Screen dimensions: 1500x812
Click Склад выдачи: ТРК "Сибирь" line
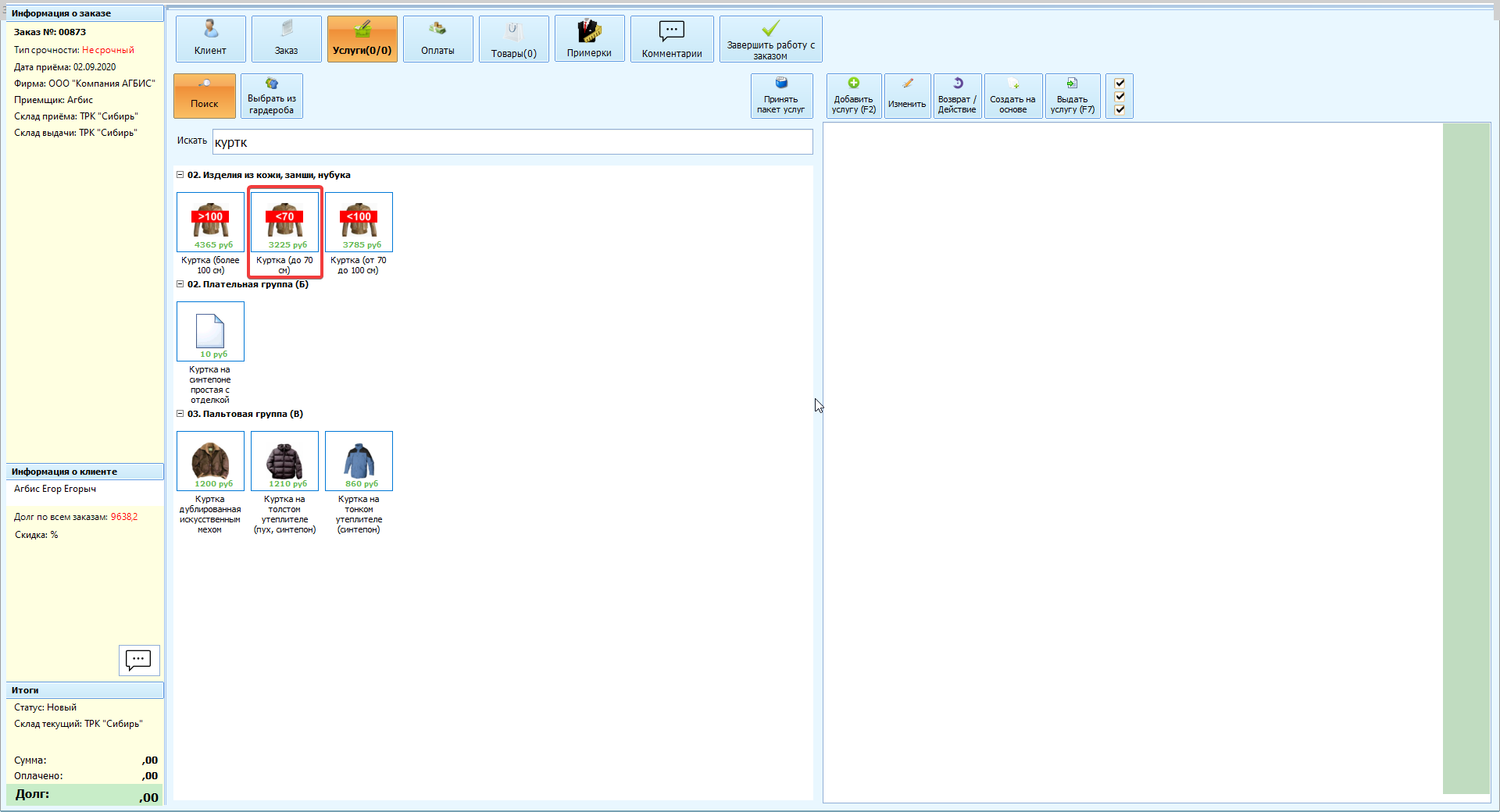[75, 133]
